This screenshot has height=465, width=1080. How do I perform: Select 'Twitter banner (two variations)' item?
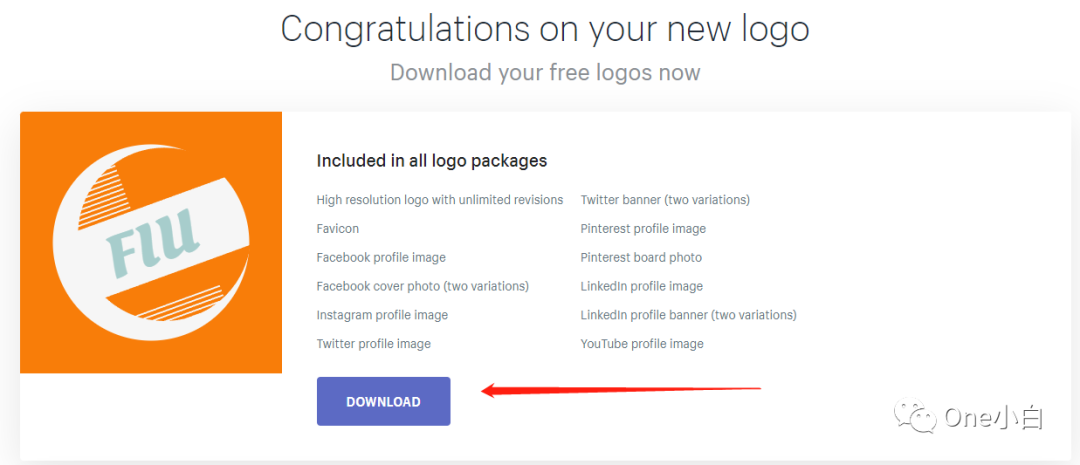pyautogui.click(x=665, y=200)
